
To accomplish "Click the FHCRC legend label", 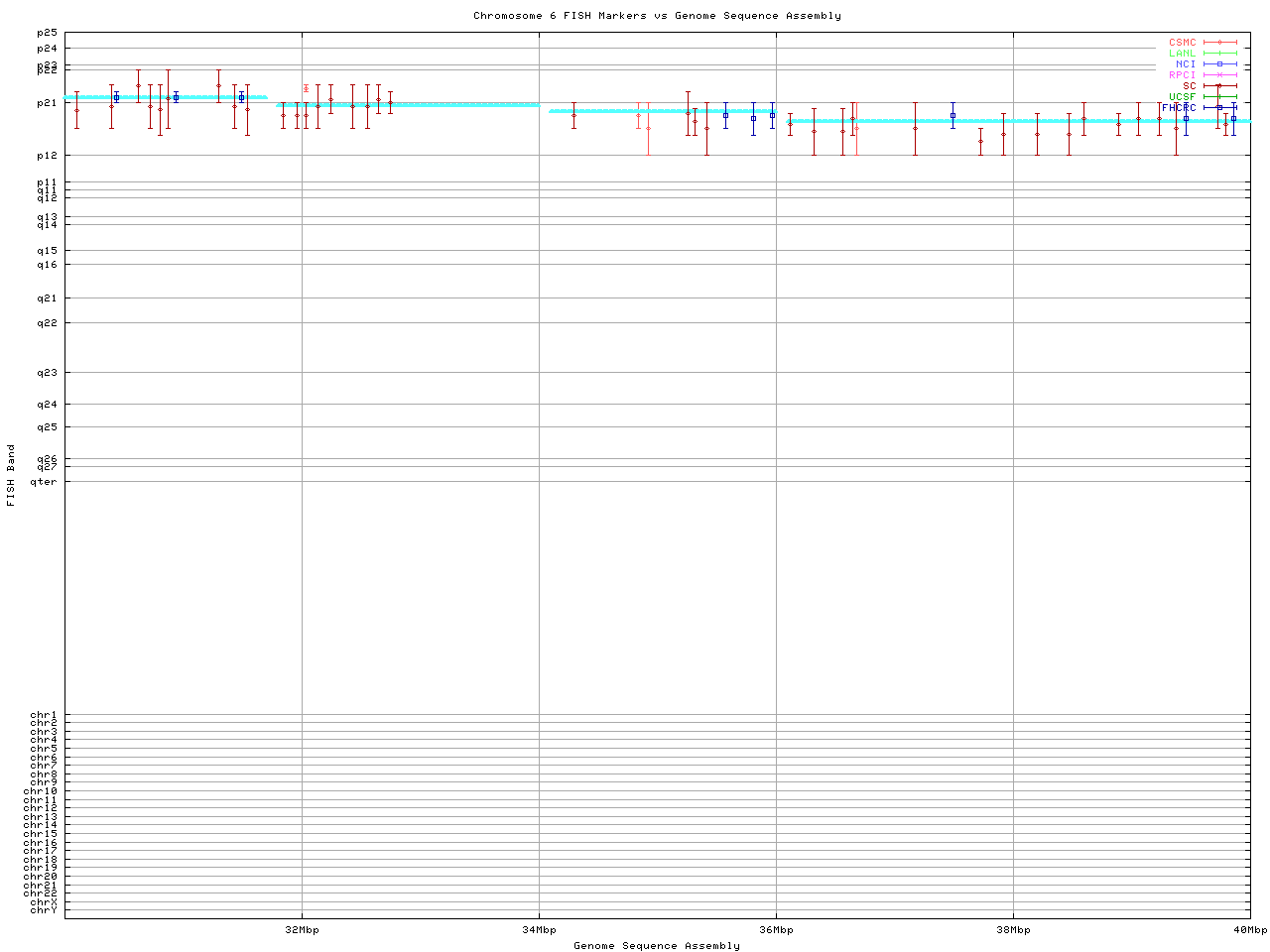I will coord(1179,108).
